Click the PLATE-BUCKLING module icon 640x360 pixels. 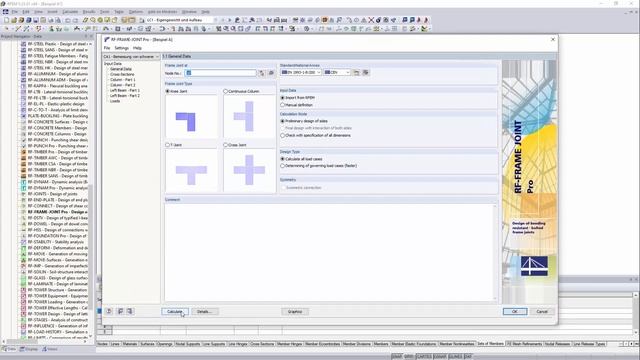point(24,116)
